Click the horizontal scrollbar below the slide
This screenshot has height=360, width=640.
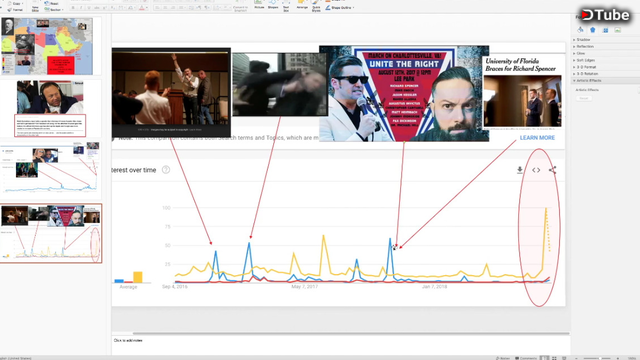click(x=351, y=333)
